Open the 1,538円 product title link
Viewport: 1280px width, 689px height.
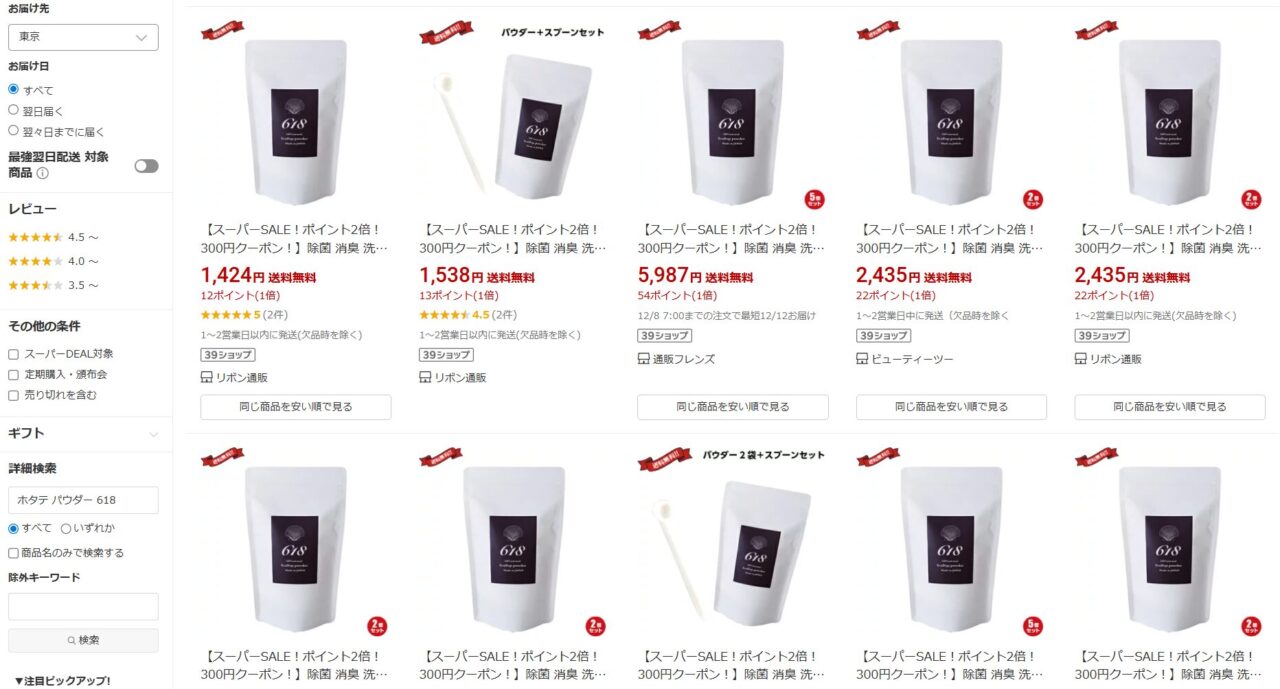(x=514, y=238)
